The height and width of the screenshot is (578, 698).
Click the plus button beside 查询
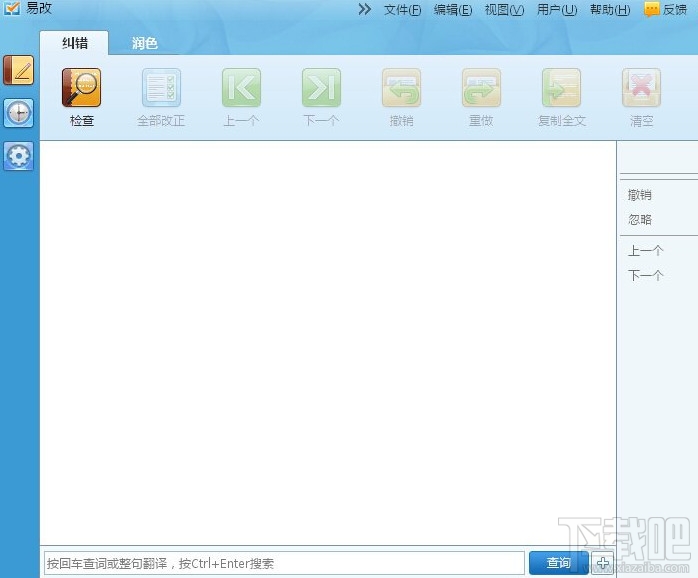click(603, 563)
